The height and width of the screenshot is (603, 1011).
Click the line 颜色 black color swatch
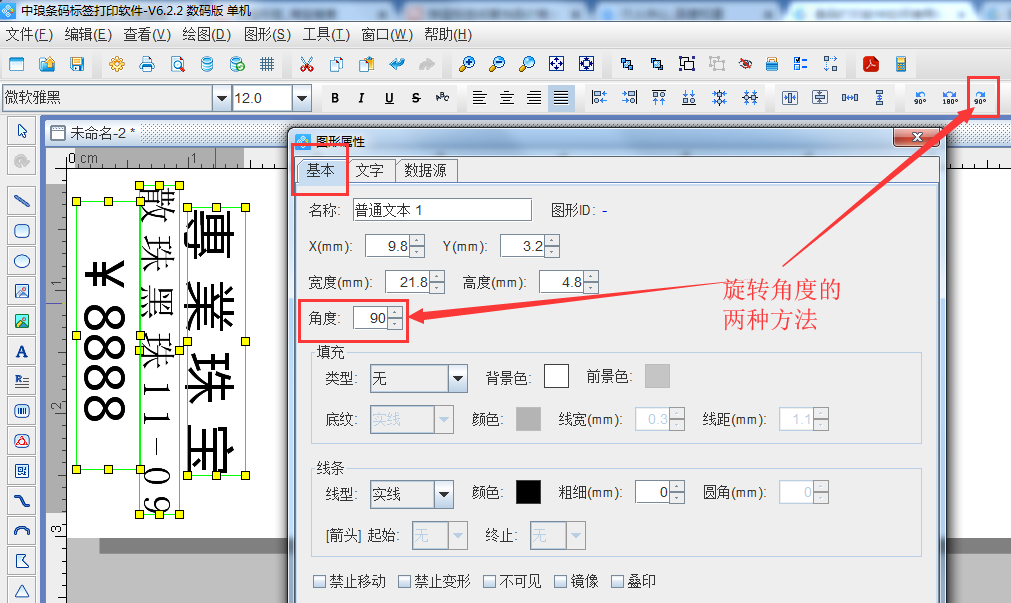pos(528,492)
